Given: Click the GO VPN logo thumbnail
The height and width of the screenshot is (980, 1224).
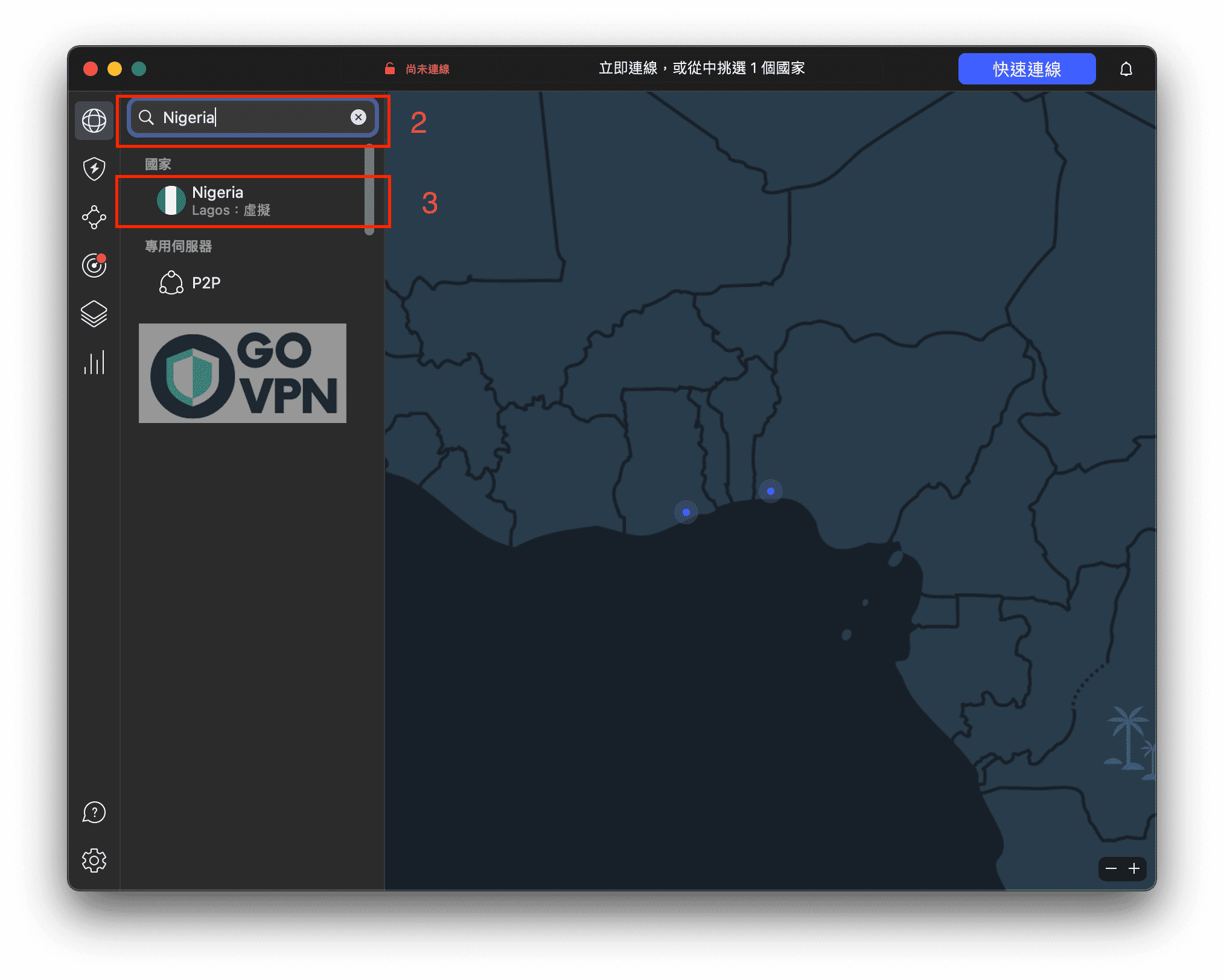Looking at the screenshot, I should click(x=243, y=373).
